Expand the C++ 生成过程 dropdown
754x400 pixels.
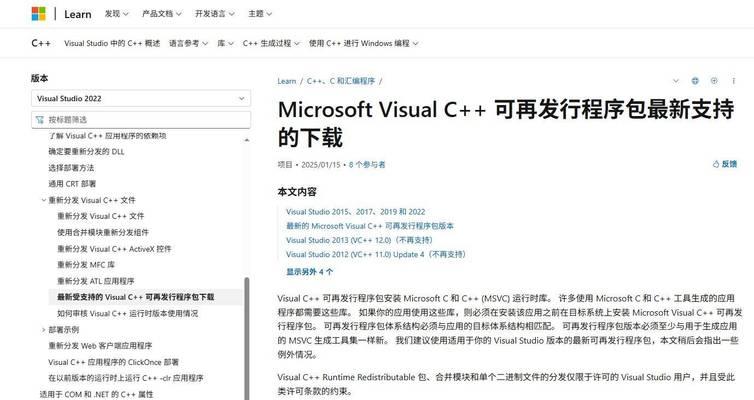[x=271, y=43]
